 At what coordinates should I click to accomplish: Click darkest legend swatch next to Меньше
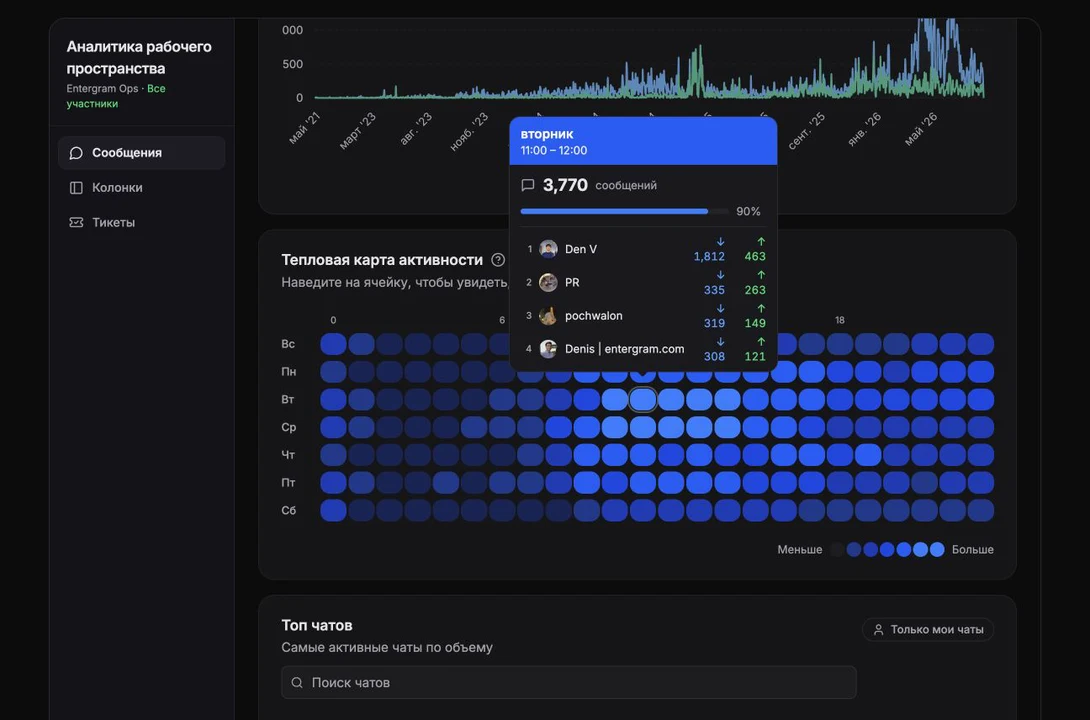point(838,550)
